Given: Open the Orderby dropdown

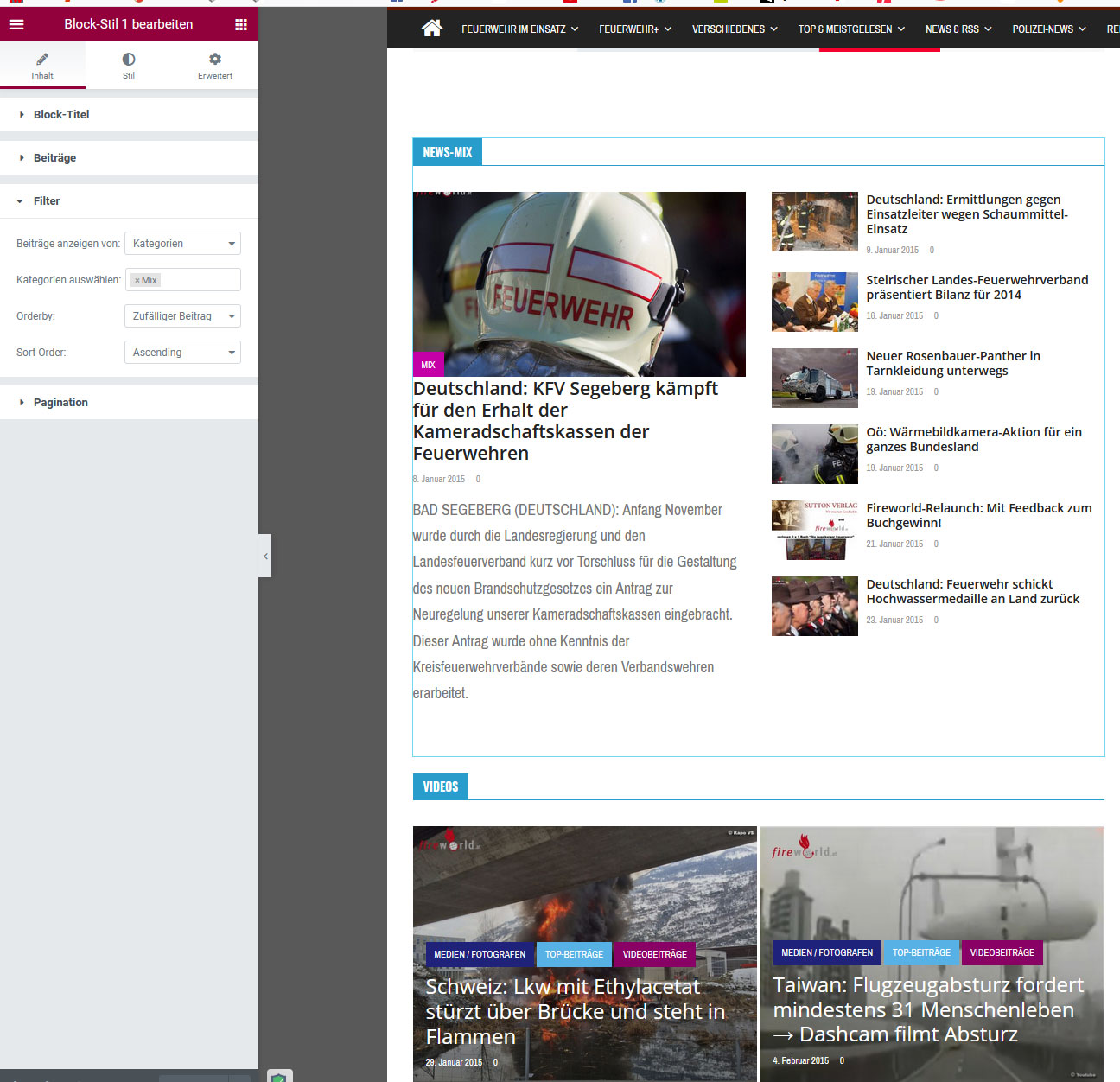Looking at the screenshot, I should [x=182, y=316].
